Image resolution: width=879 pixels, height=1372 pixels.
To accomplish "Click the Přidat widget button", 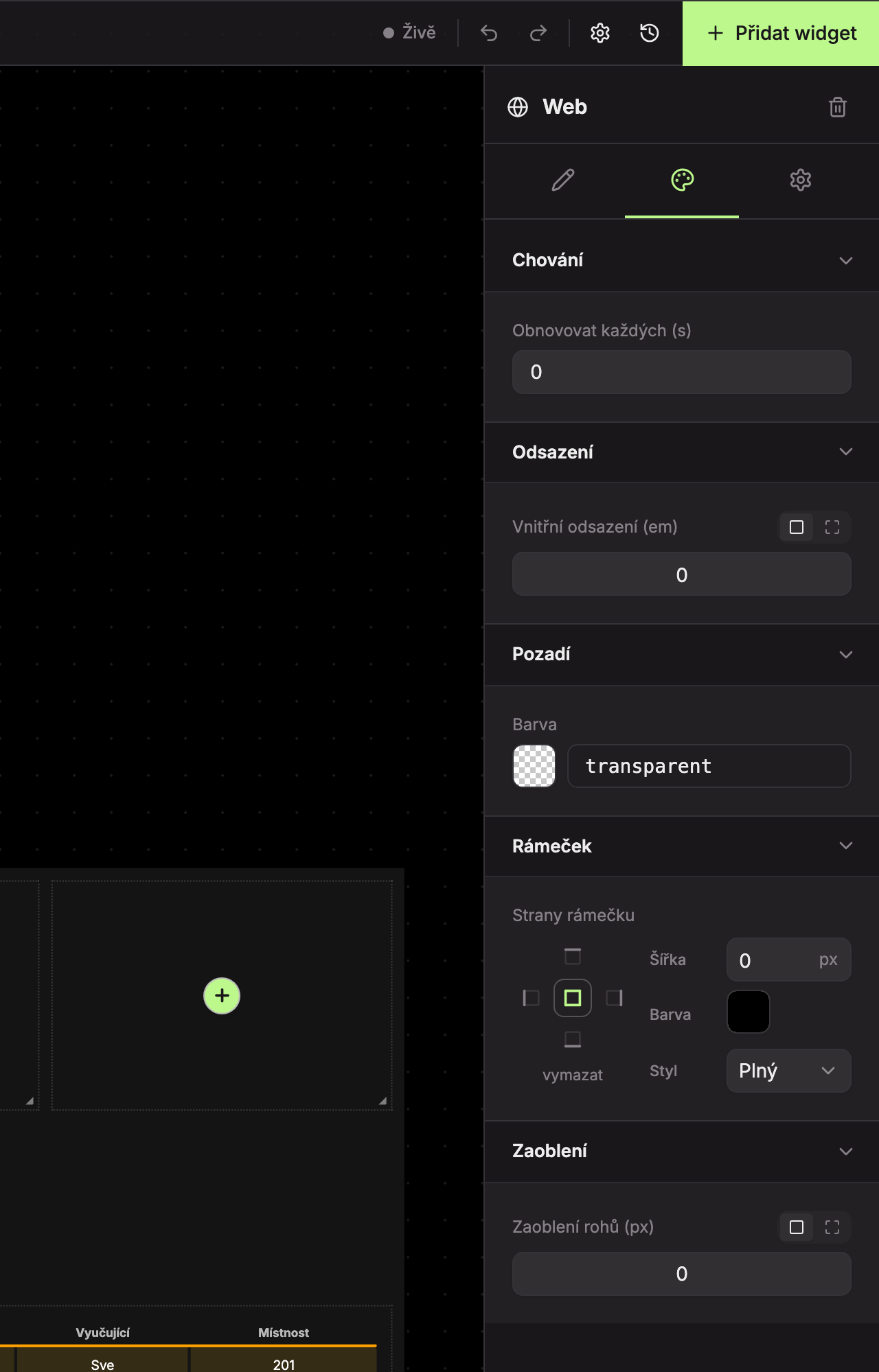I will tap(781, 33).
